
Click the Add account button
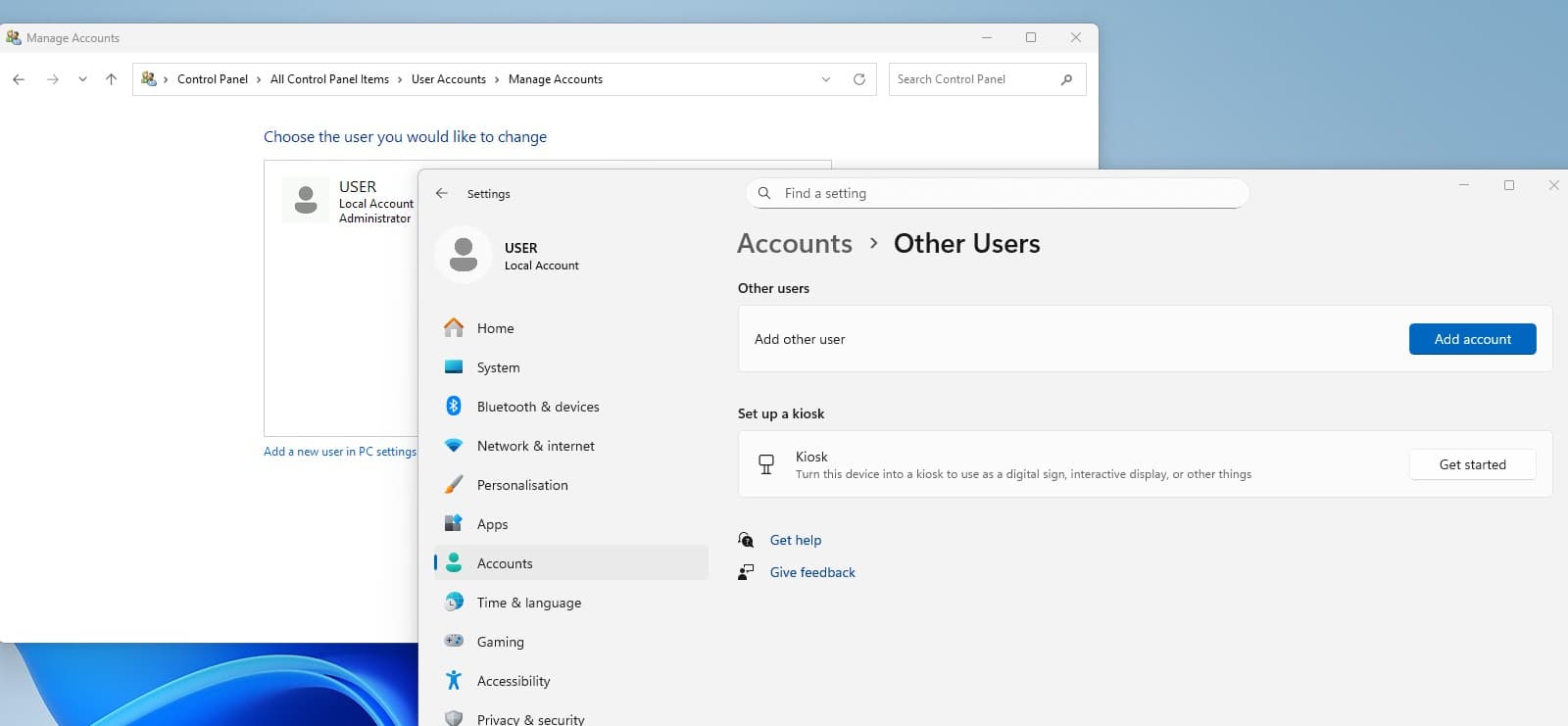coord(1472,339)
